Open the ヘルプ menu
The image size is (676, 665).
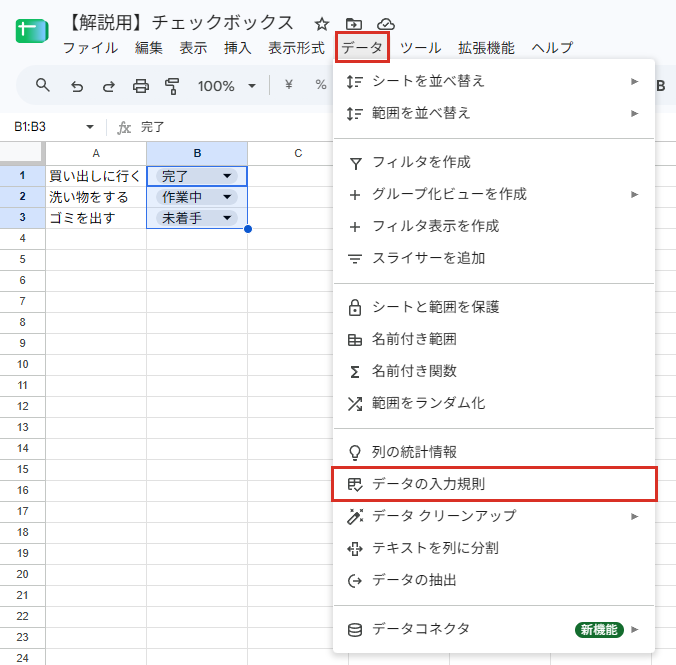click(552, 48)
